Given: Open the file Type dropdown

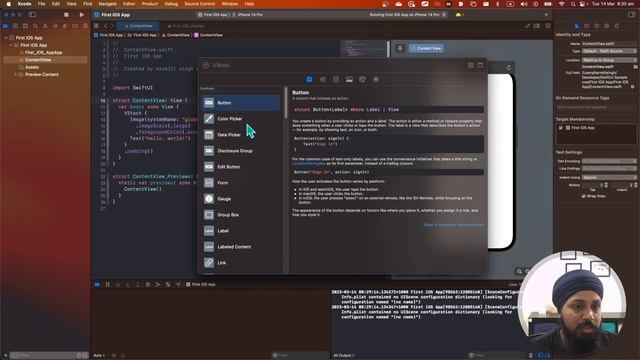Looking at the screenshot, I should pos(609,51).
